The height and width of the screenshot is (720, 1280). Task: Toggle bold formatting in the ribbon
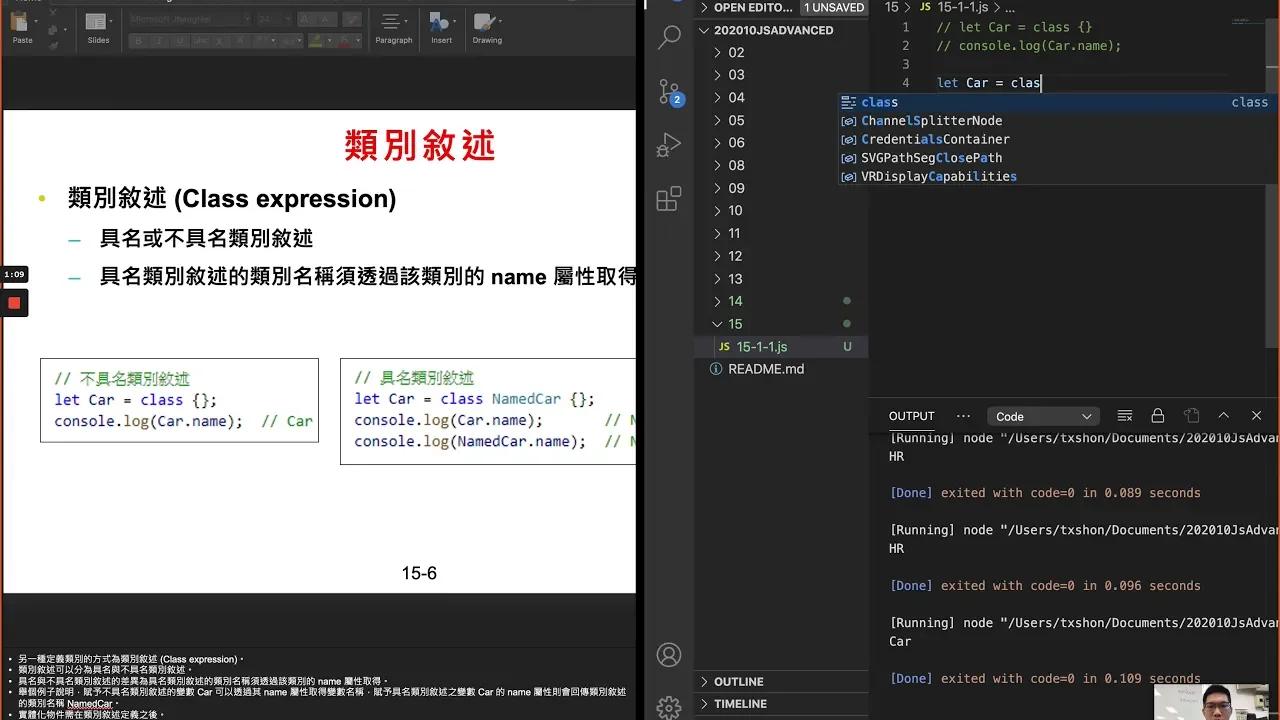pos(139,40)
